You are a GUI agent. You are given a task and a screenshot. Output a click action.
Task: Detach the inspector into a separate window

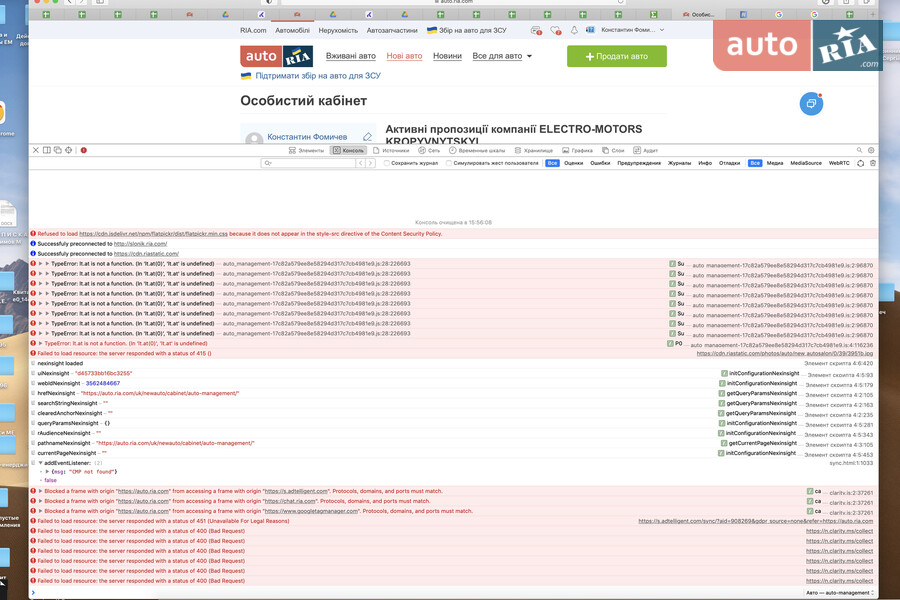point(57,150)
